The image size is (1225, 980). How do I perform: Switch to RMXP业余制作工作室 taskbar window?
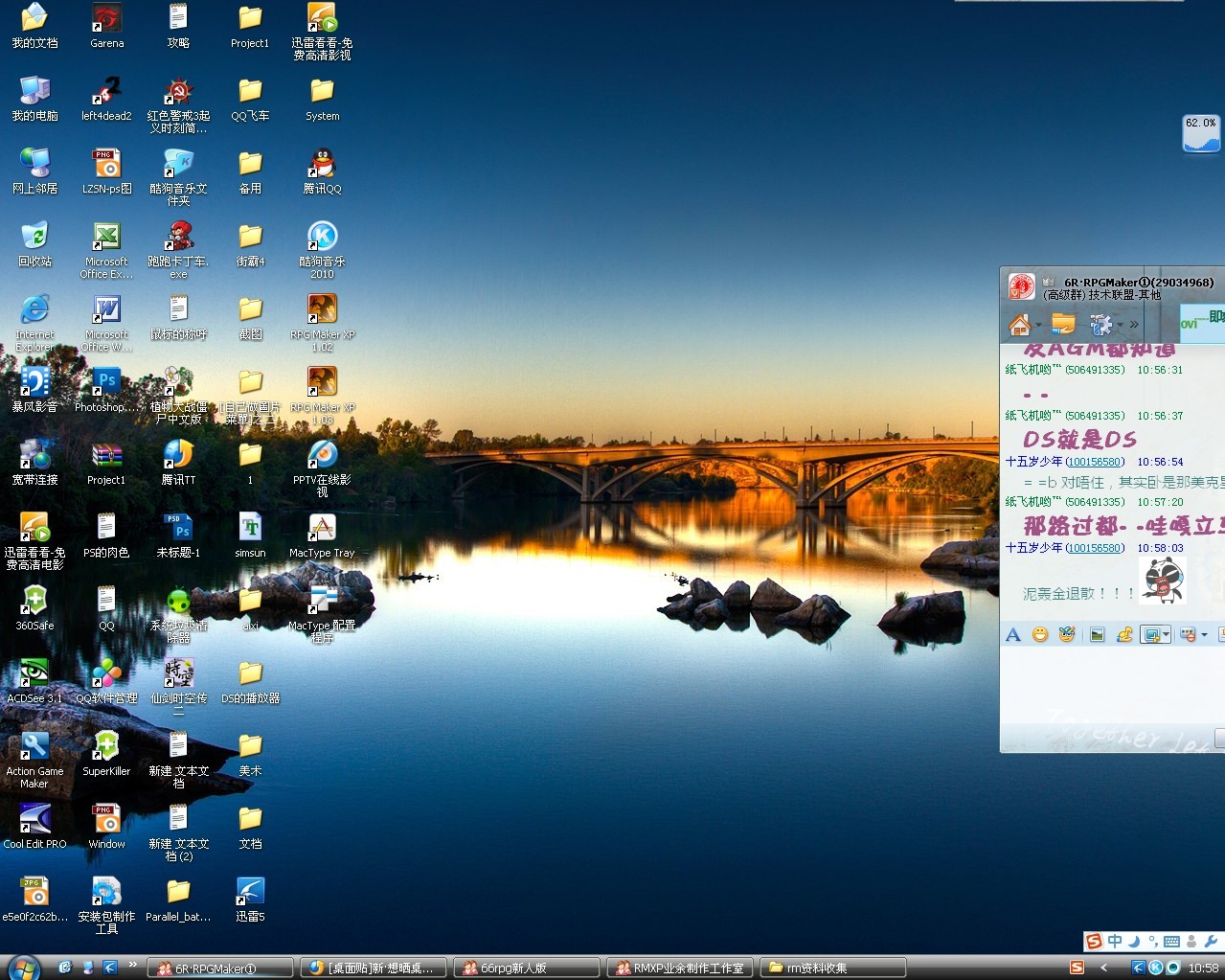(680, 969)
